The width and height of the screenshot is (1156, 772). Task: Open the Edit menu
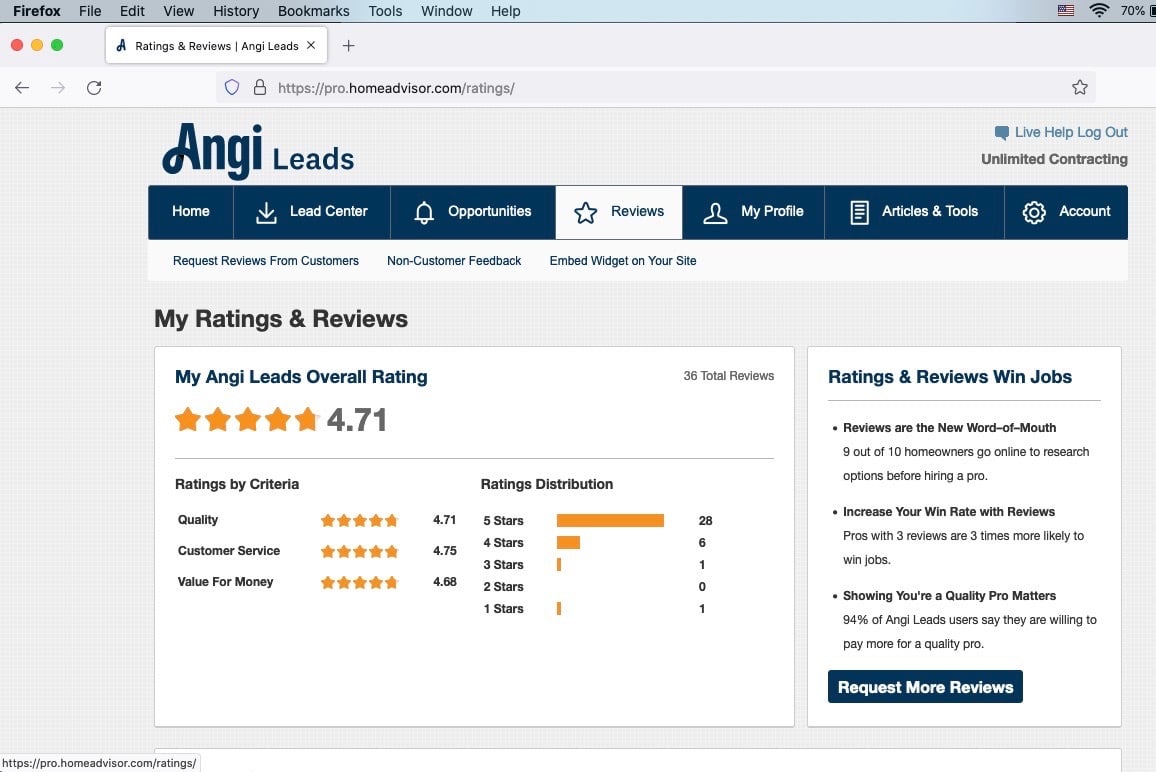coord(132,11)
